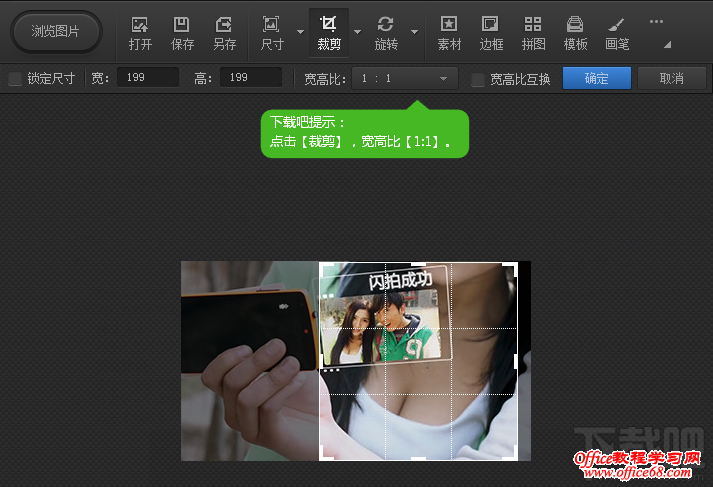Open the 模板 template tool

tap(575, 32)
